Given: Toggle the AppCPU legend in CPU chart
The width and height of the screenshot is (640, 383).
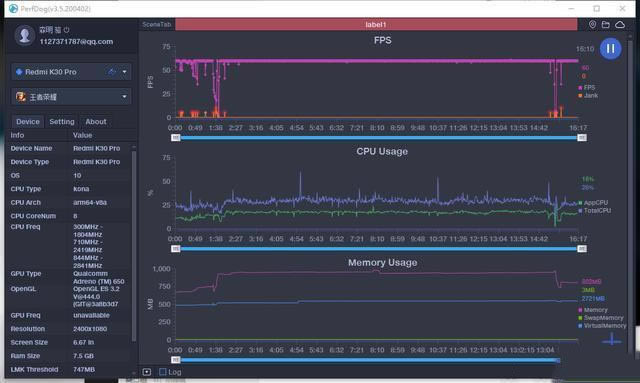Looking at the screenshot, I should (x=593, y=203).
